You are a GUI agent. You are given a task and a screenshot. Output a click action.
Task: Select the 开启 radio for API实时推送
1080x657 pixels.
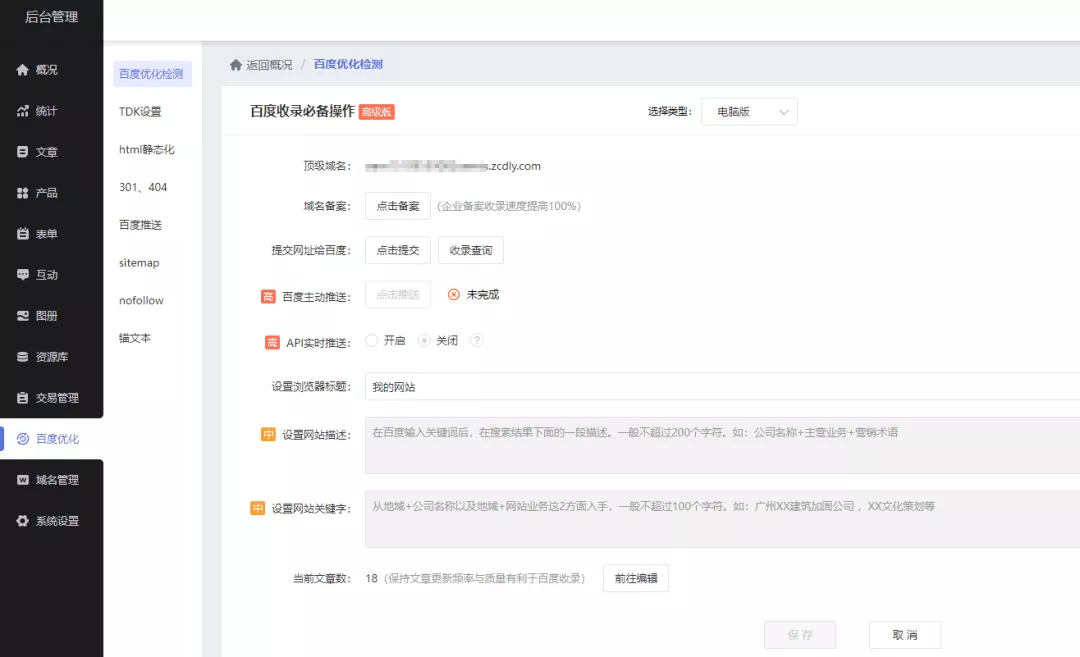371,340
